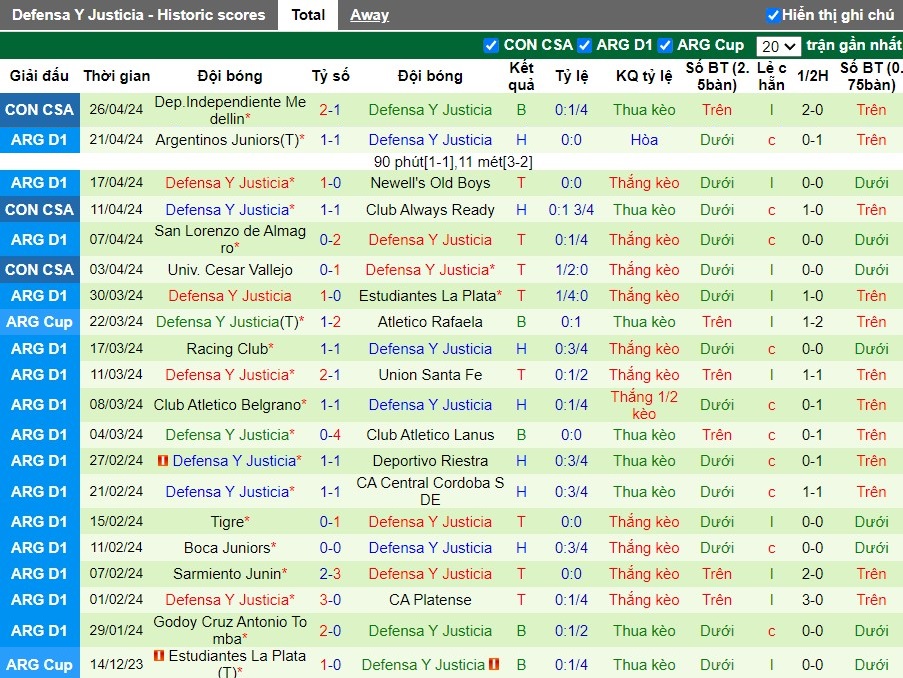This screenshot has height=678, width=903.
Task: Click the 0-4 score against Club Atletico Lanus
Action: pyautogui.click(x=330, y=435)
